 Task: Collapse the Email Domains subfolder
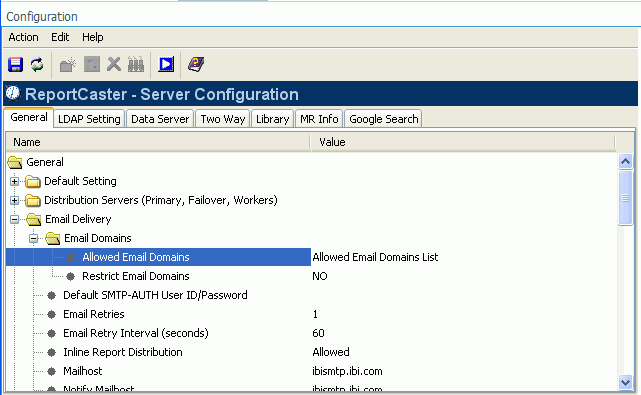[34, 238]
